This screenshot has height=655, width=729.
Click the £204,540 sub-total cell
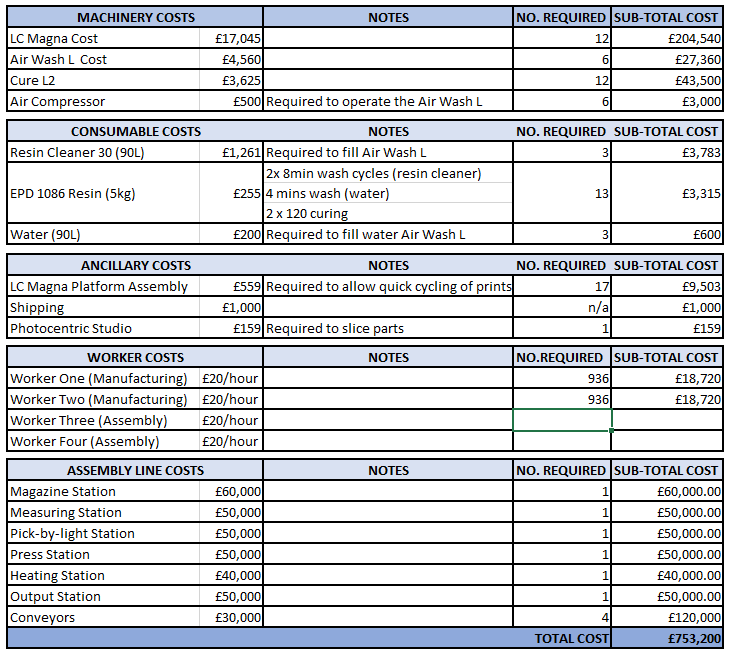tap(667, 38)
